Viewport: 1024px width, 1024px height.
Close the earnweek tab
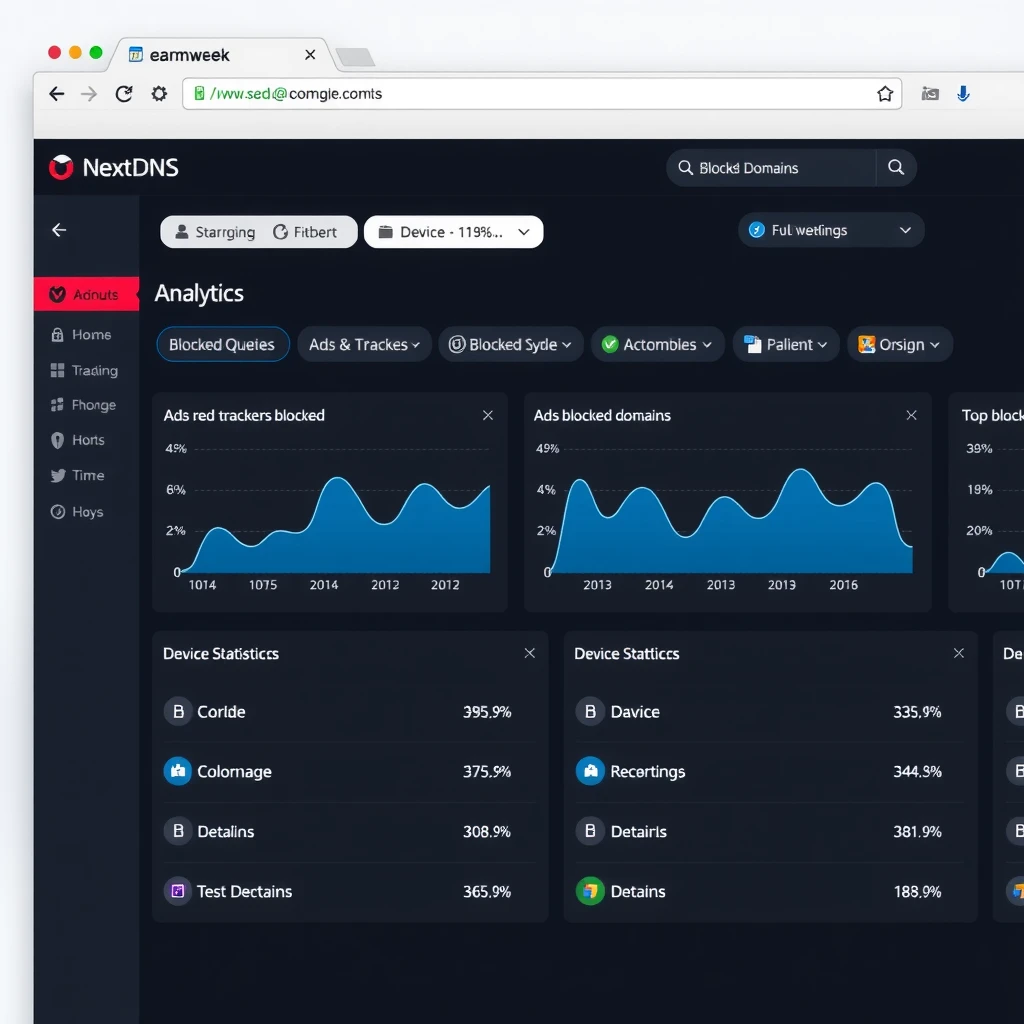click(310, 55)
